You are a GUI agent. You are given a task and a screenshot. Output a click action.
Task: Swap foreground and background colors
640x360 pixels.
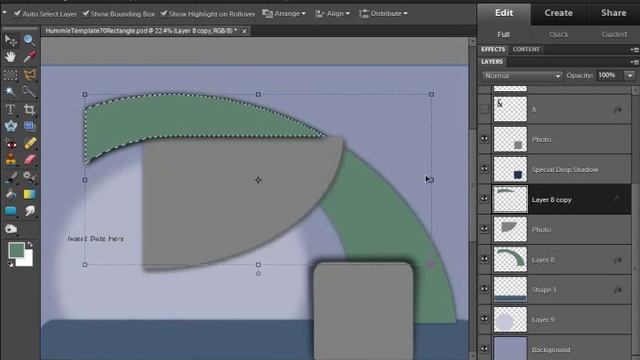[x=29, y=244]
